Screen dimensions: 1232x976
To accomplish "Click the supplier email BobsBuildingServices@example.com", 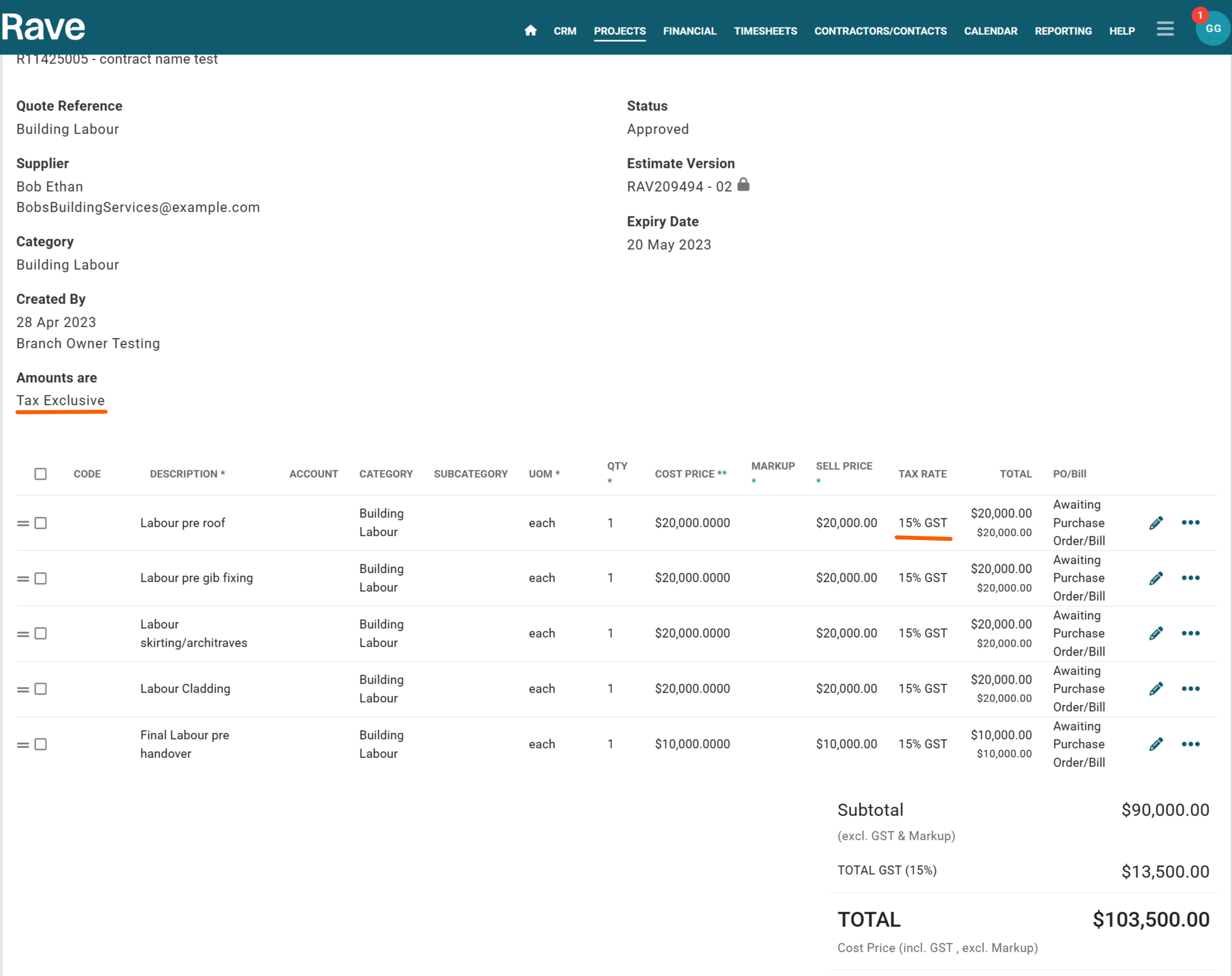I will (138, 207).
